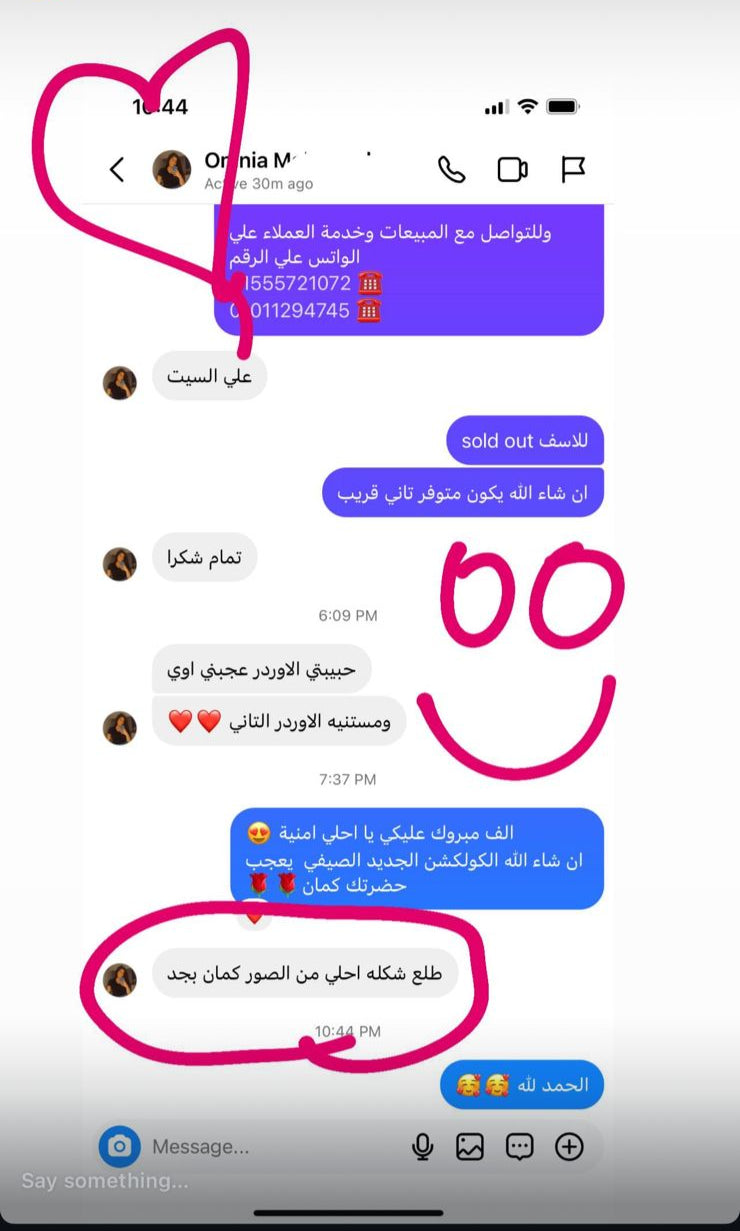This screenshot has height=1231, width=740.
Task: Open the flag icon in chat header
Action: pyautogui.click(x=572, y=170)
